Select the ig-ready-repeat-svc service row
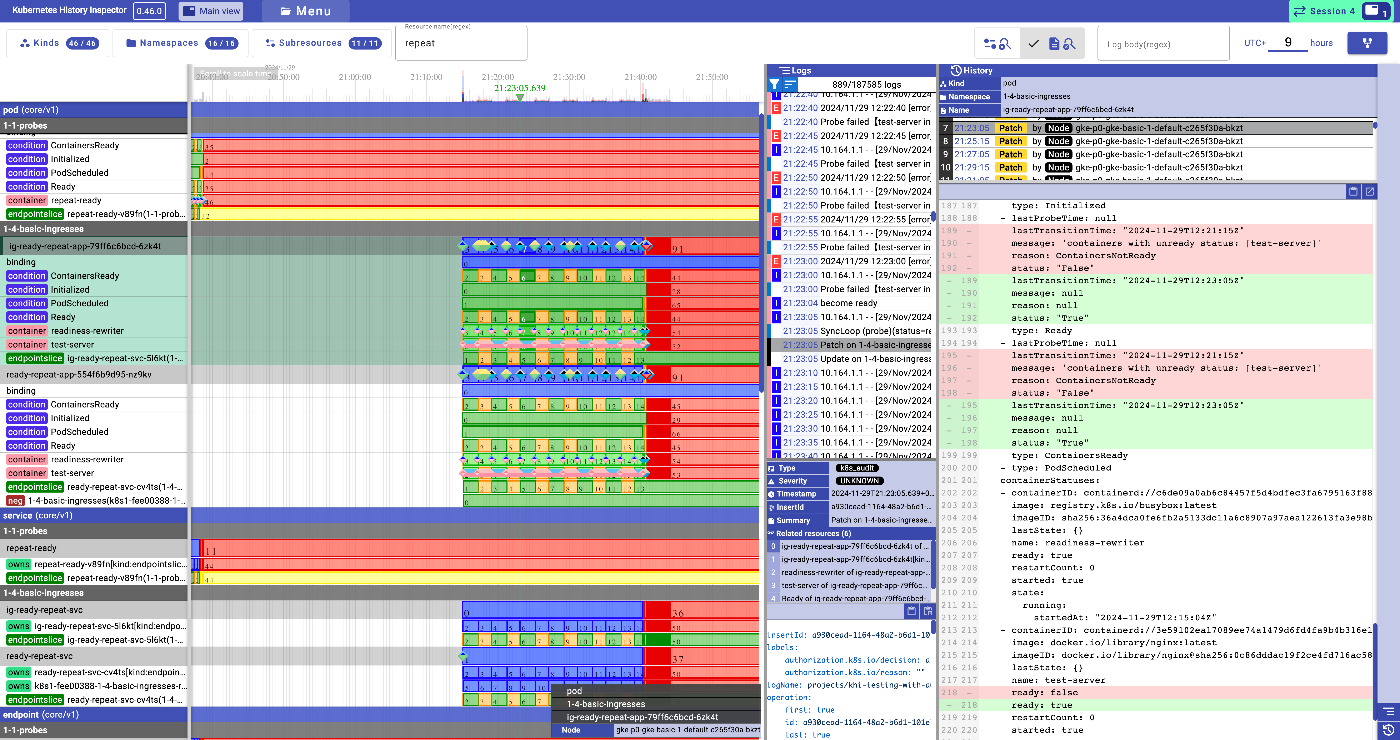The width and height of the screenshot is (1400, 740). click(x=94, y=609)
